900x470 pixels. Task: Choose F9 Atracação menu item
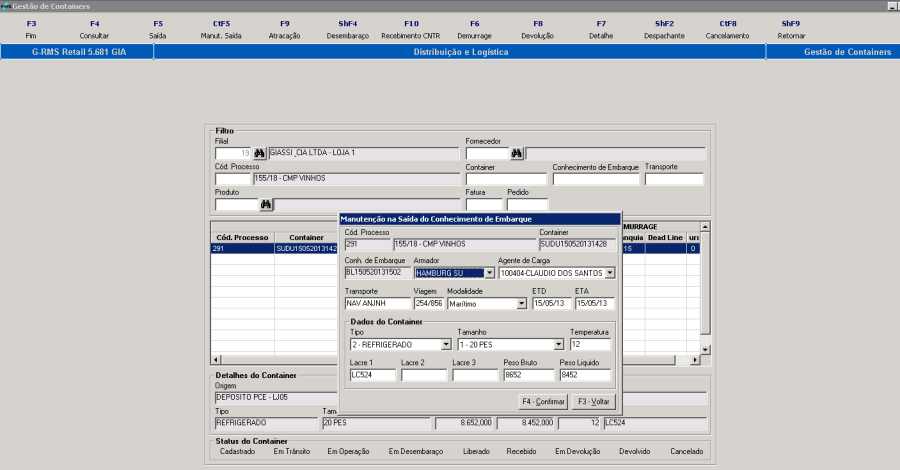coord(285,29)
